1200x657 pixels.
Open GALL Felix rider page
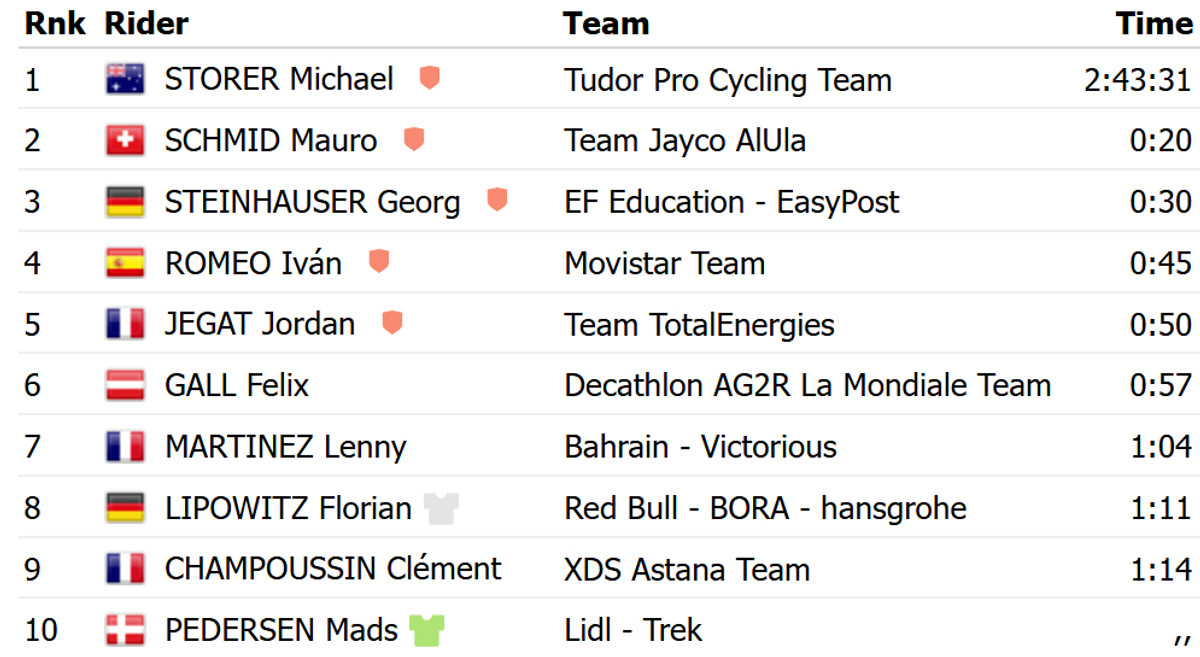click(x=237, y=385)
